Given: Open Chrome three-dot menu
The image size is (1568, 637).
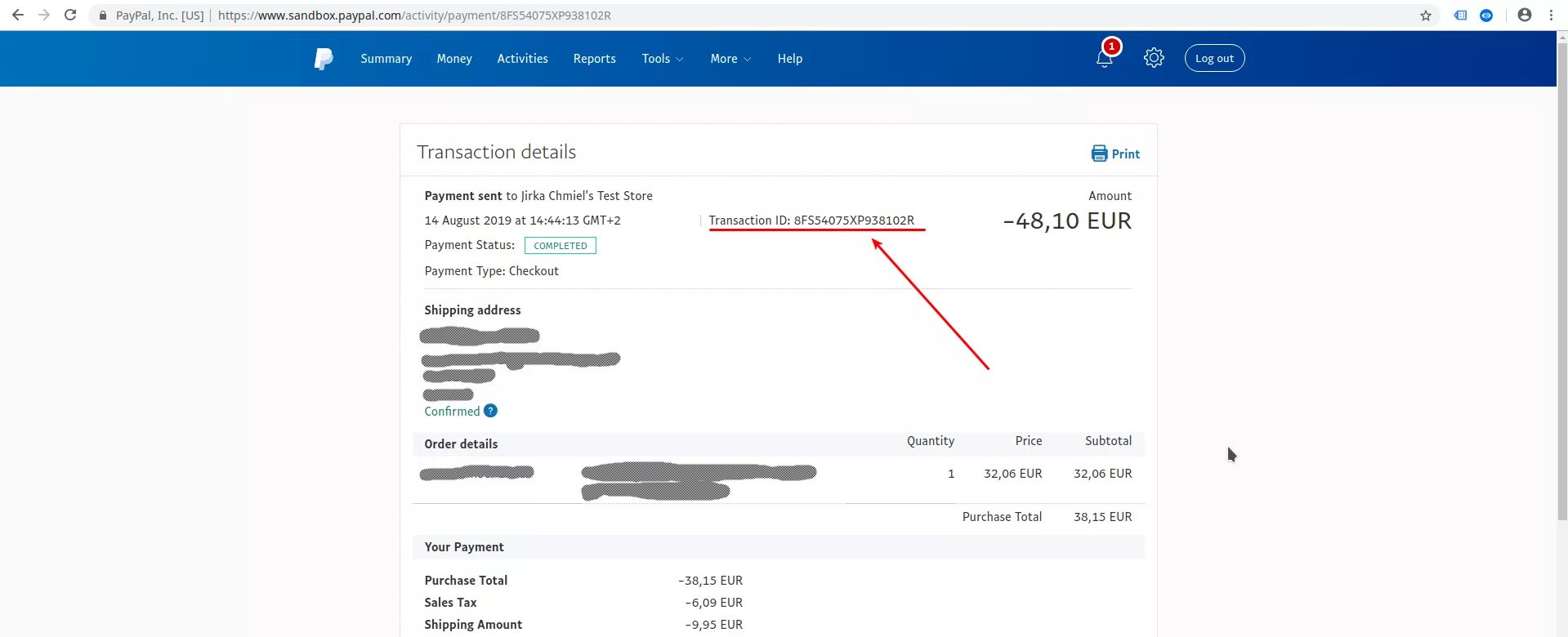Looking at the screenshot, I should click(x=1551, y=15).
